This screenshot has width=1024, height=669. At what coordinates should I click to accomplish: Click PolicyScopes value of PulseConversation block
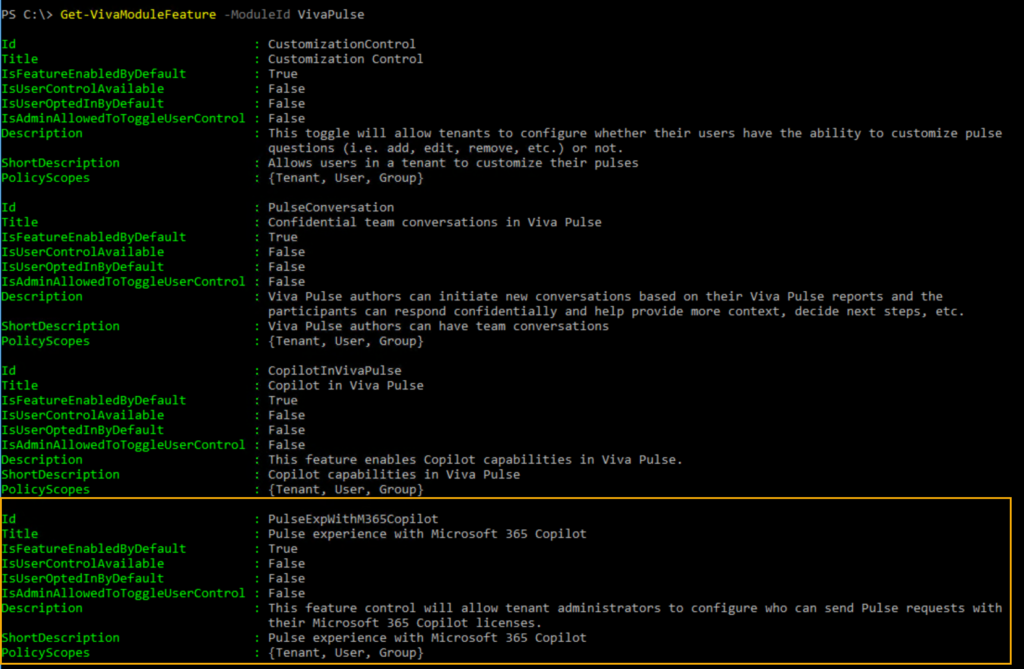(x=345, y=341)
